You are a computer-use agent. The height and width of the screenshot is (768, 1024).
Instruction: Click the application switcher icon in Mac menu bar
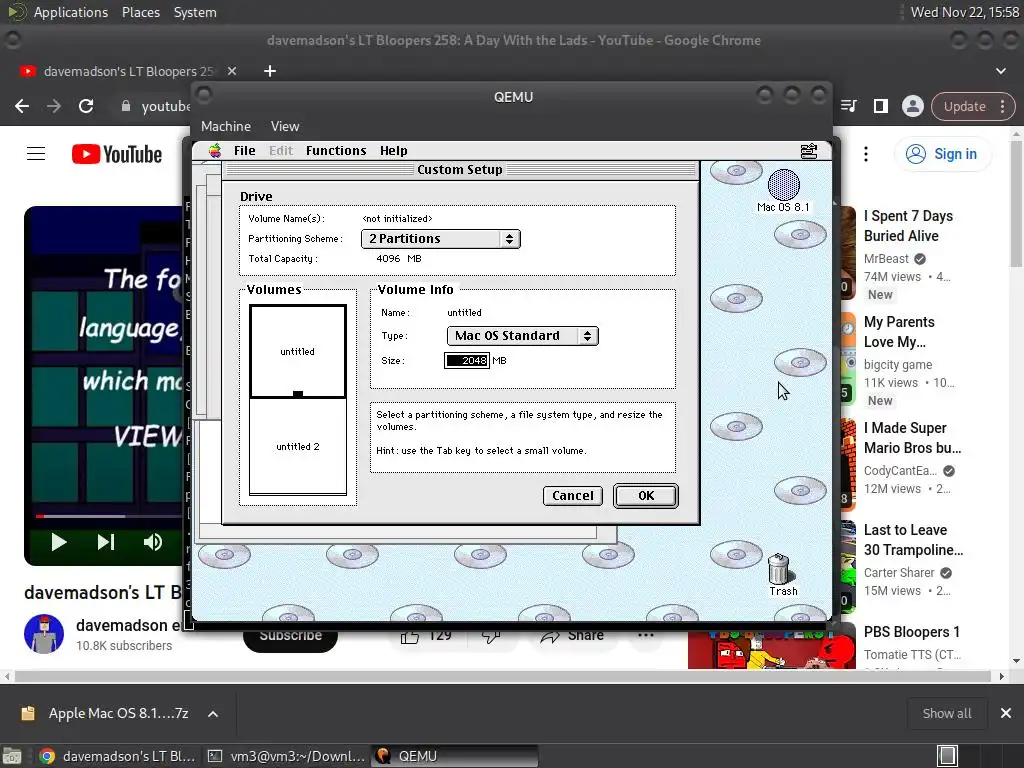pyautogui.click(x=809, y=151)
